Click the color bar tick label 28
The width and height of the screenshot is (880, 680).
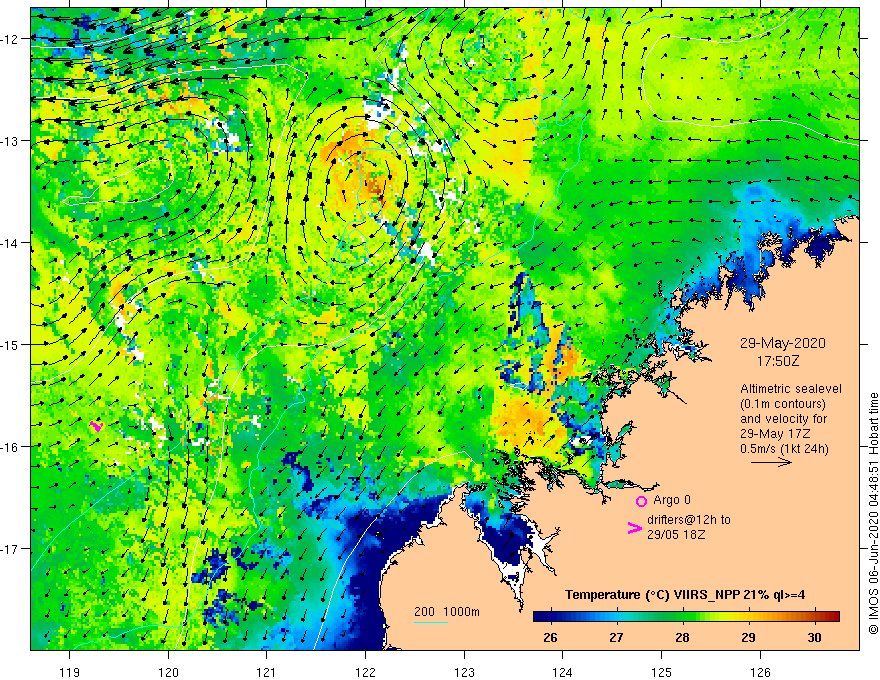click(x=682, y=637)
